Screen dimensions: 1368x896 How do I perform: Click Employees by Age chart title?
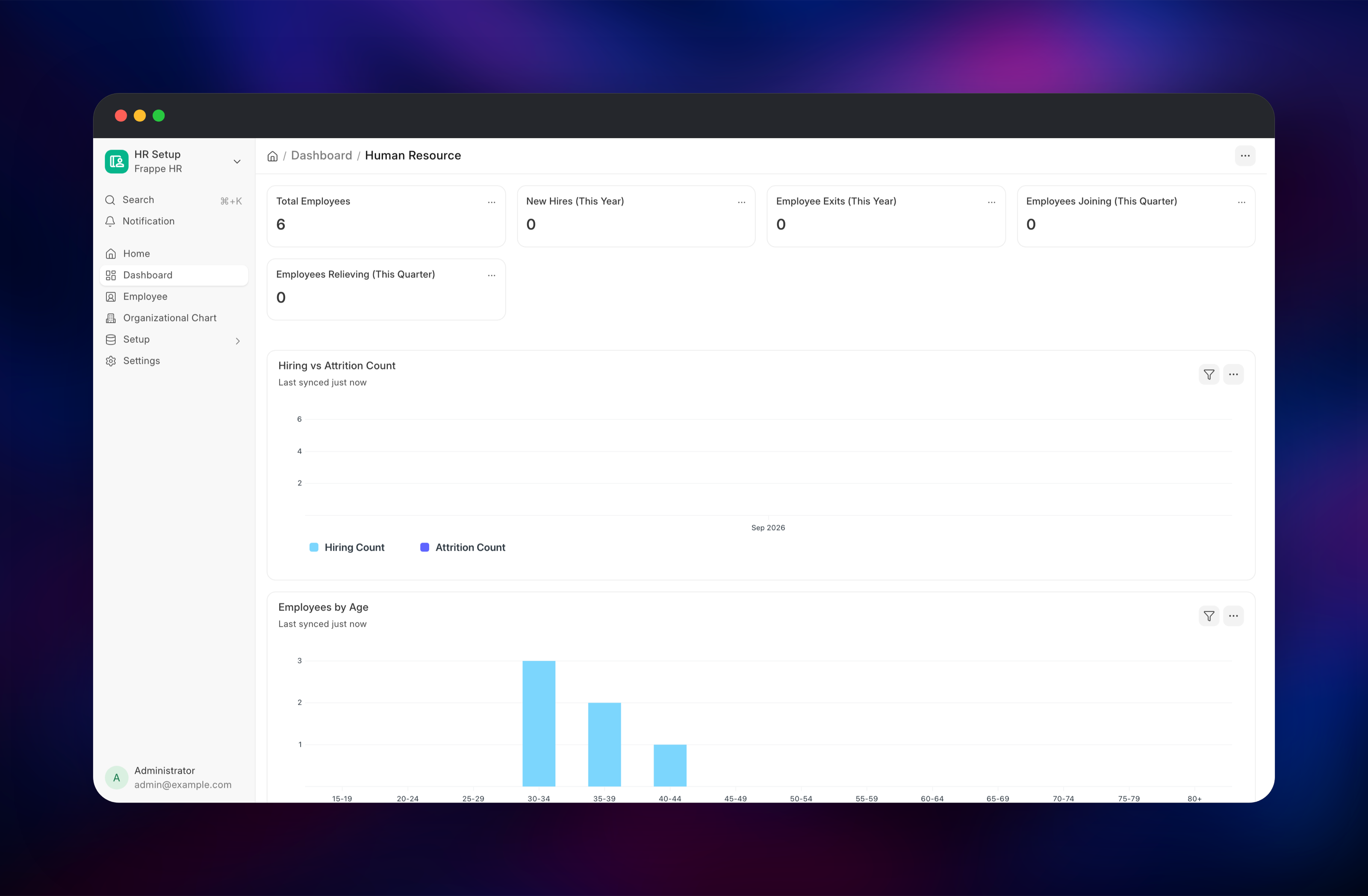click(323, 607)
